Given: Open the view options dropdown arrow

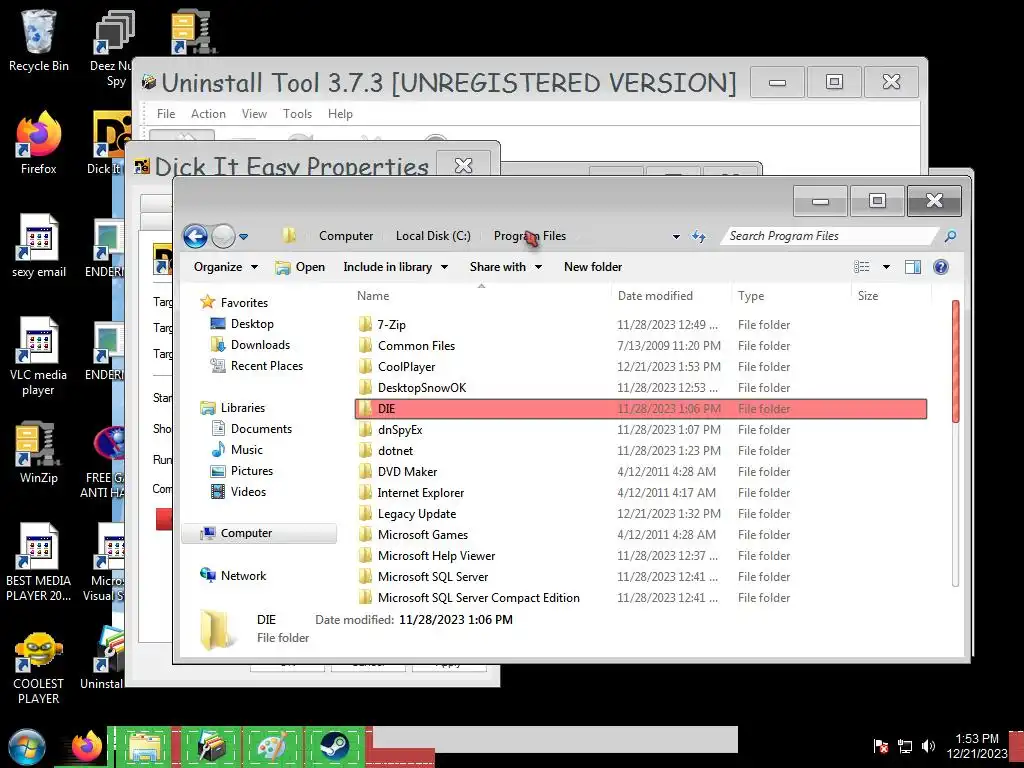Looking at the screenshot, I should click(x=886, y=266).
